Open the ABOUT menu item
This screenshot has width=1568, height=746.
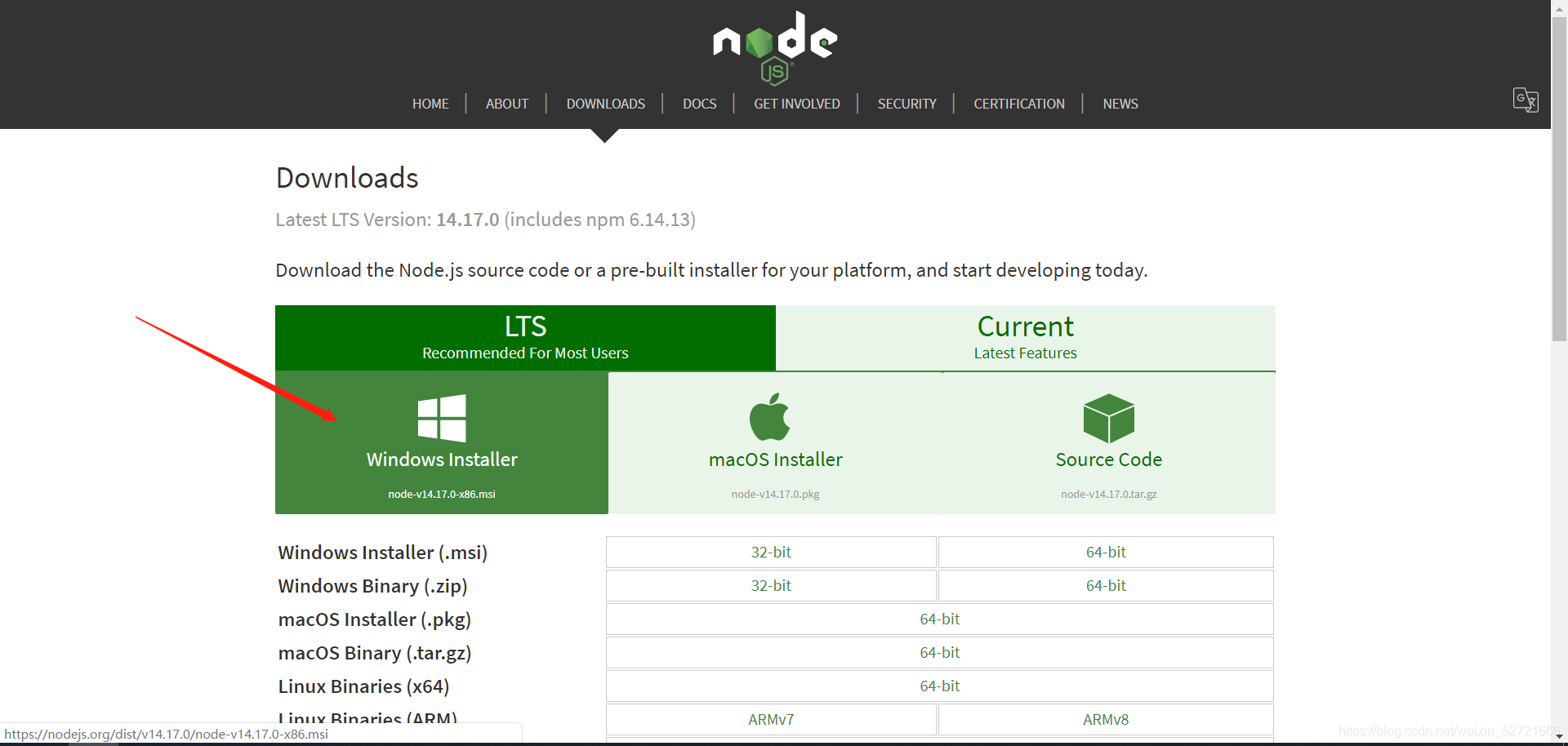pyautogui.click(x=507, y=104)
